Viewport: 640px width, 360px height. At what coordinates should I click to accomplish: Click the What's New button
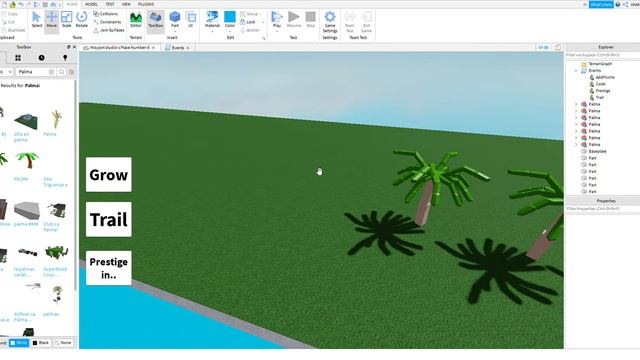pyautogui.click(x=601, y=4)
